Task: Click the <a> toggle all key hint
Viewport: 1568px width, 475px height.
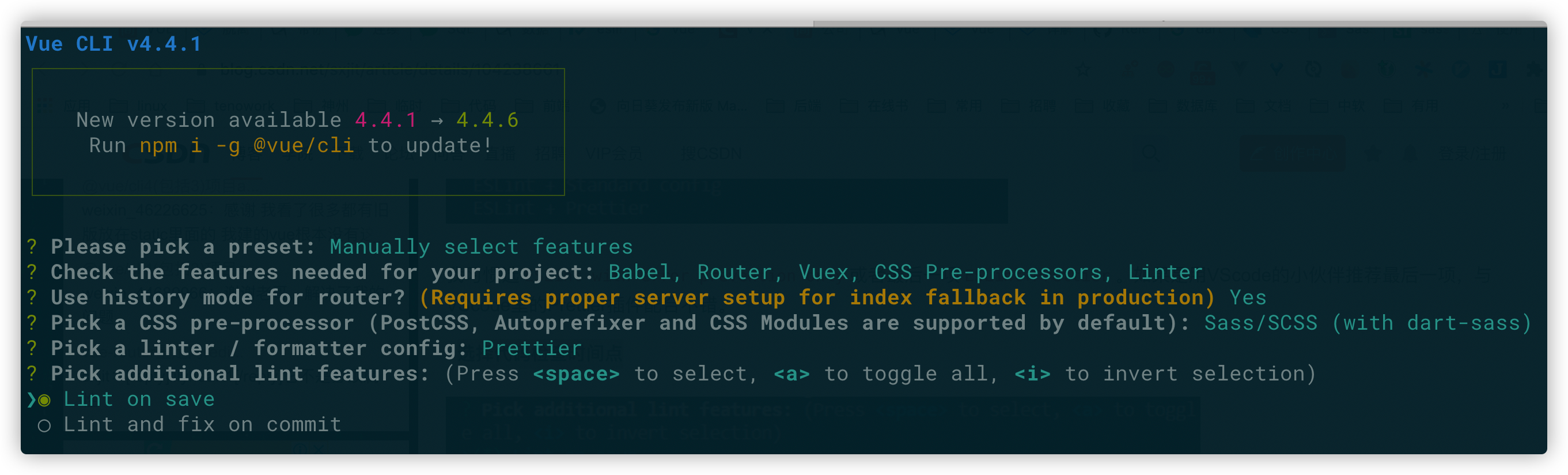Action: pos(791,374)
